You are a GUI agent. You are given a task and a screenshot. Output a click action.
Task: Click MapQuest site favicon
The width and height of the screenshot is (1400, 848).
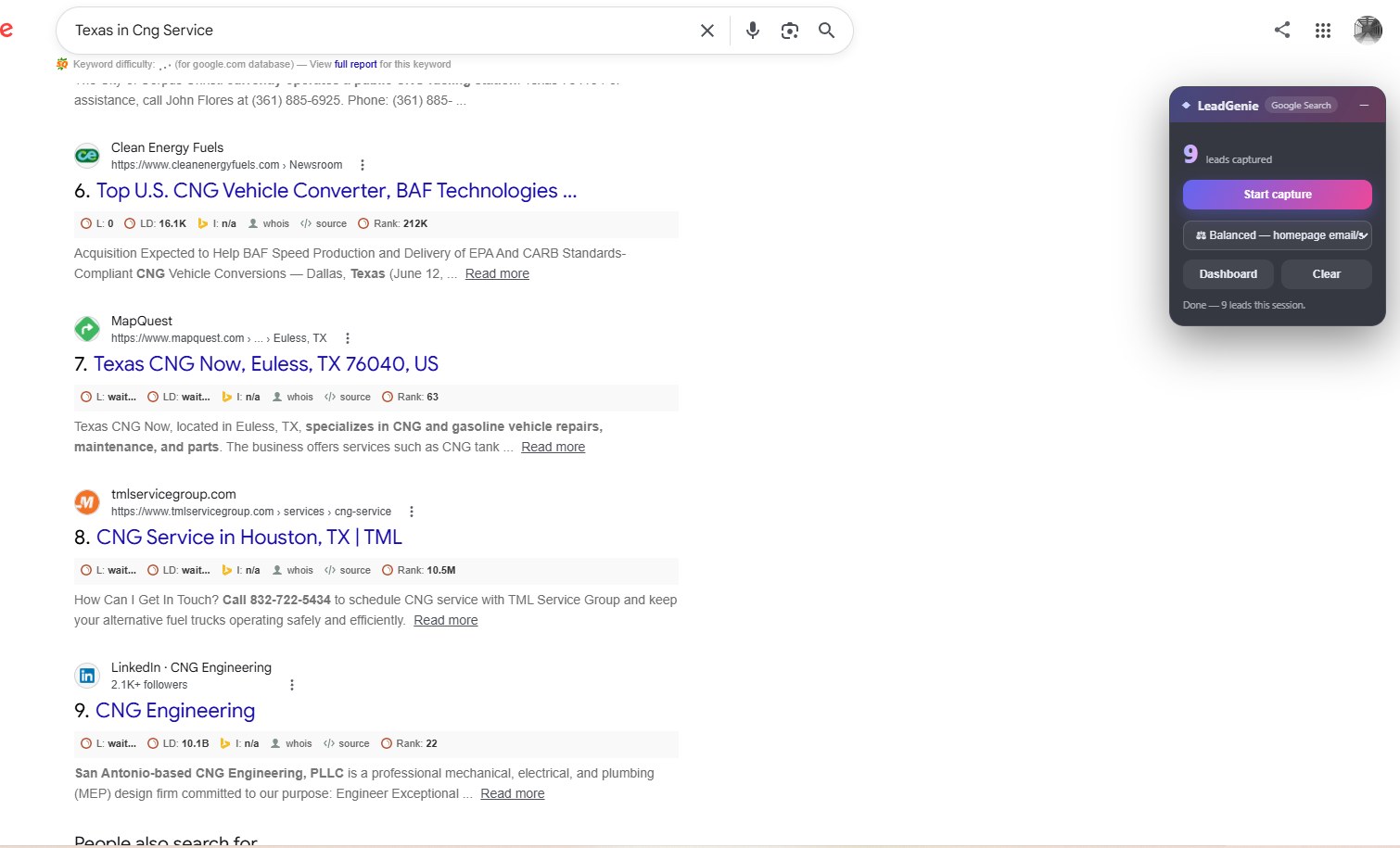pos(87,329)
